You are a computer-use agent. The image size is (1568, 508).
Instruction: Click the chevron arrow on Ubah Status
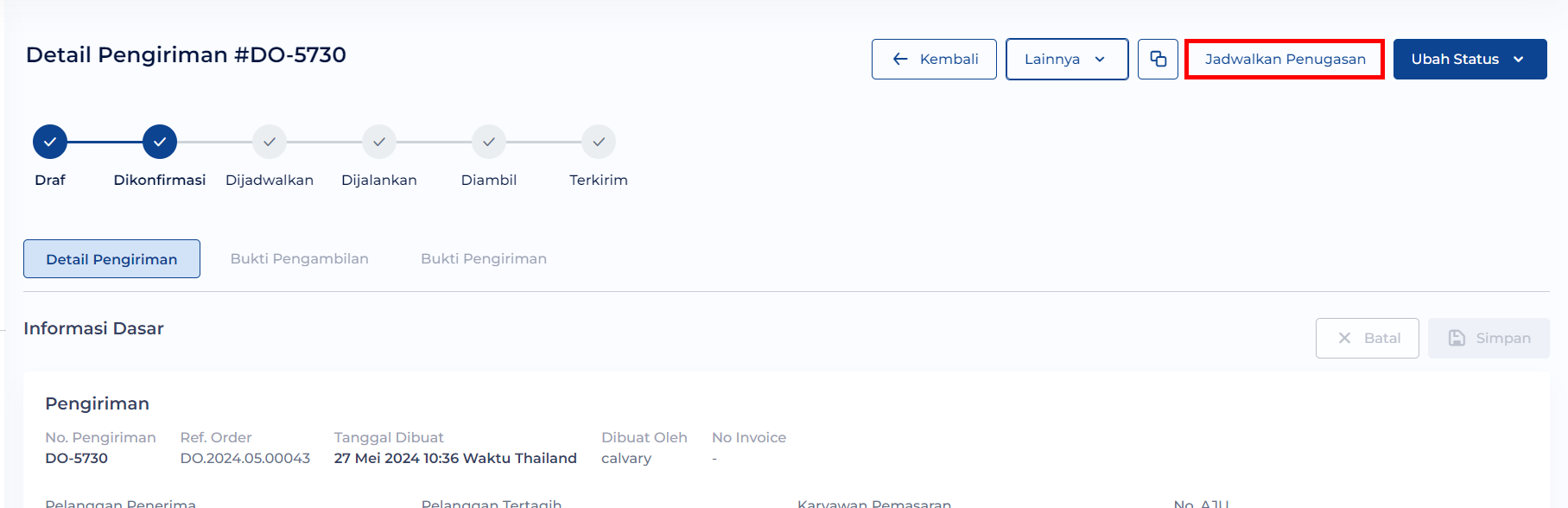click(1519, 59)
